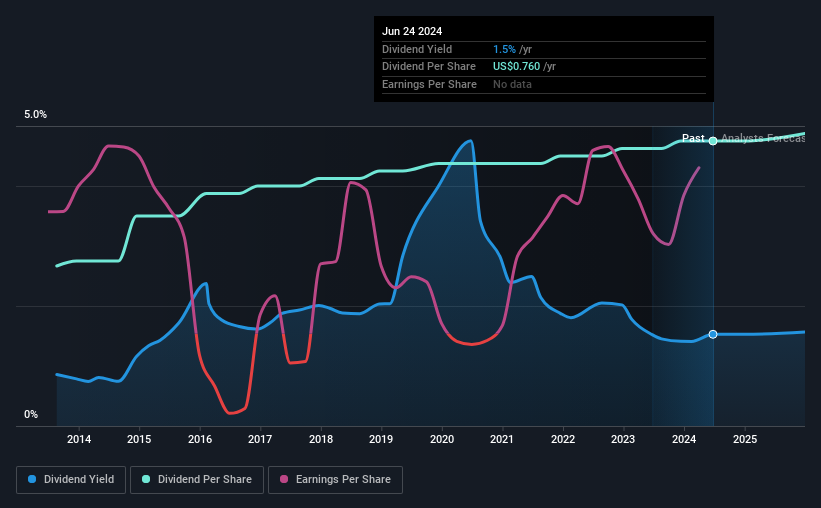Image resolution: width=821 pixels, height=508 pixels.
Task: Click the tooltip Dividend Per Share row label
Action: point(429,67)
